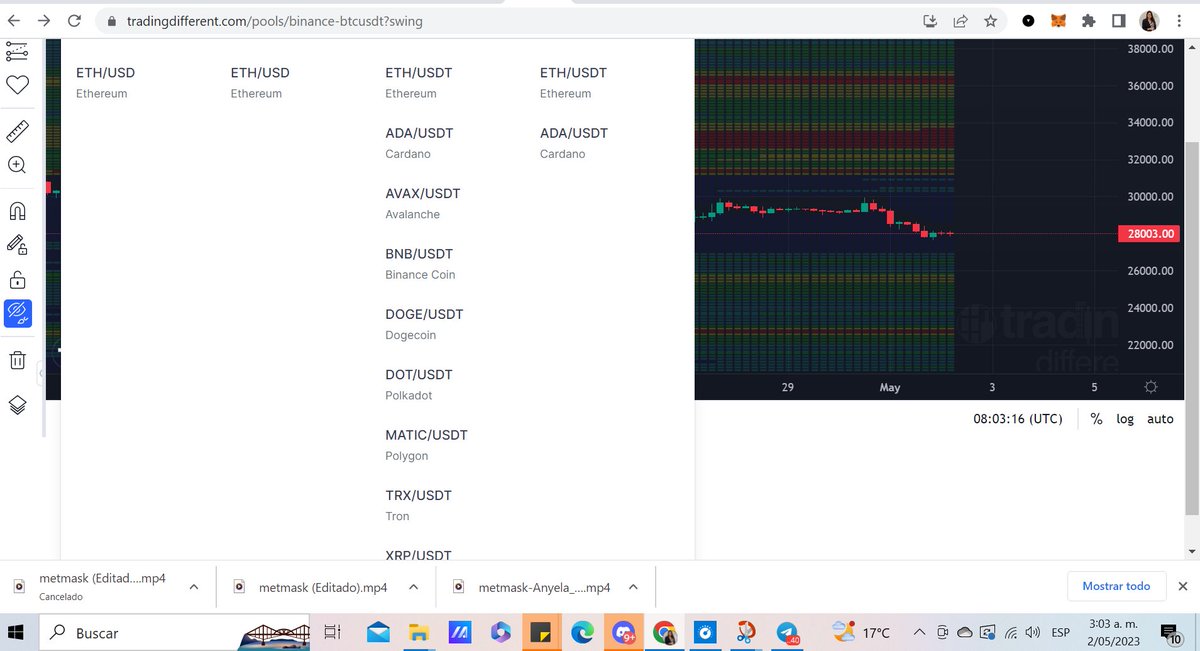Toggle the browser side panel icon

1119,20
